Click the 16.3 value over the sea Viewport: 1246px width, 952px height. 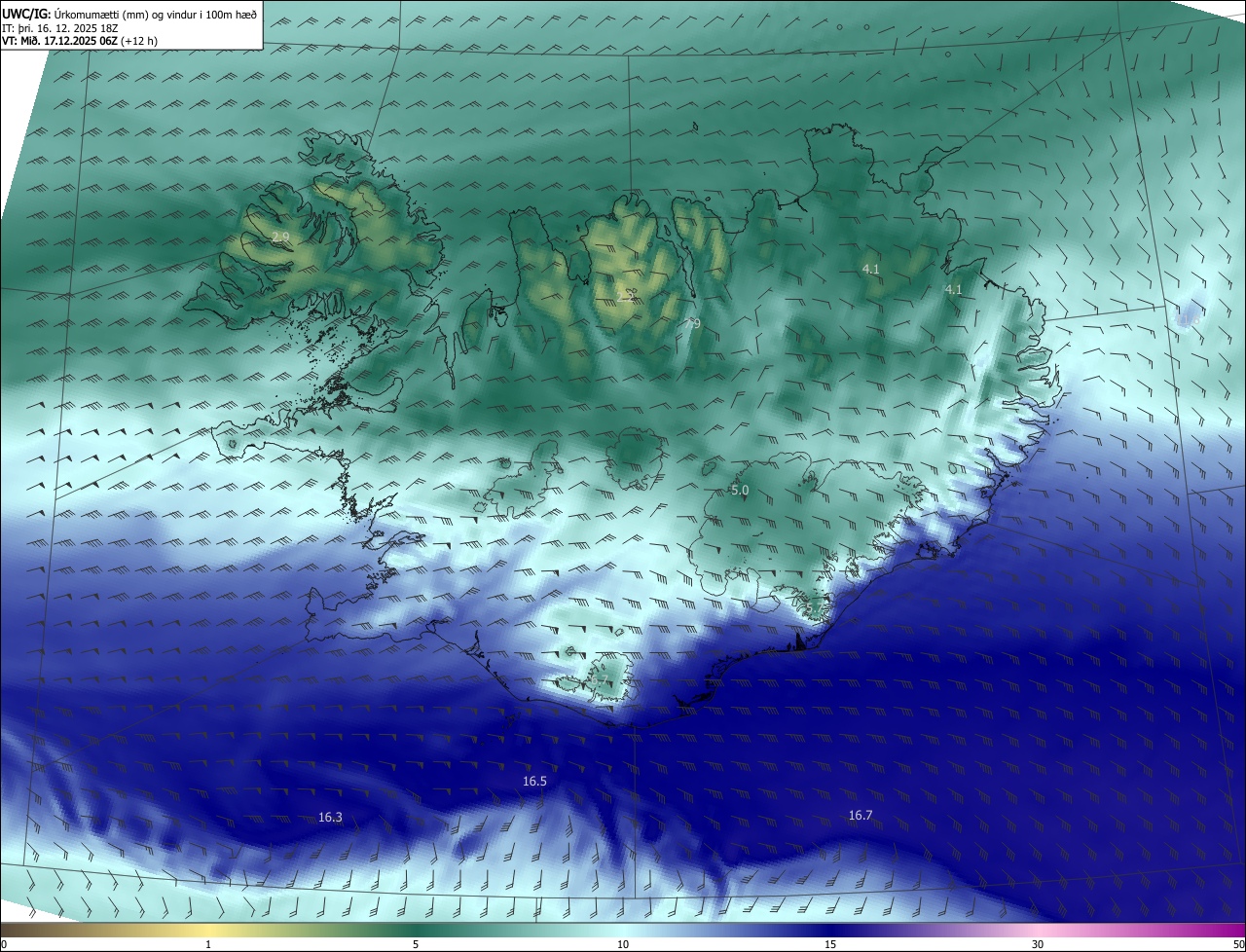point(330,818)
